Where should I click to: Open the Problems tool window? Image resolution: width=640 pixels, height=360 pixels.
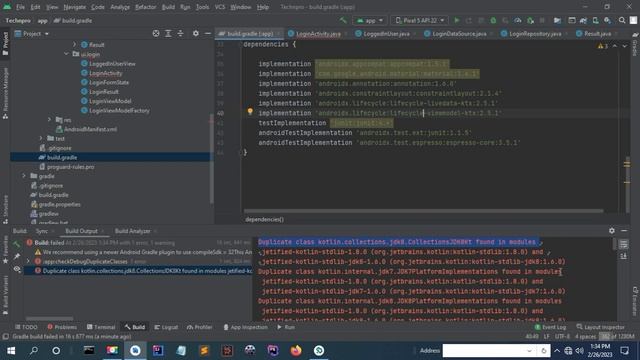coord(62,327)
